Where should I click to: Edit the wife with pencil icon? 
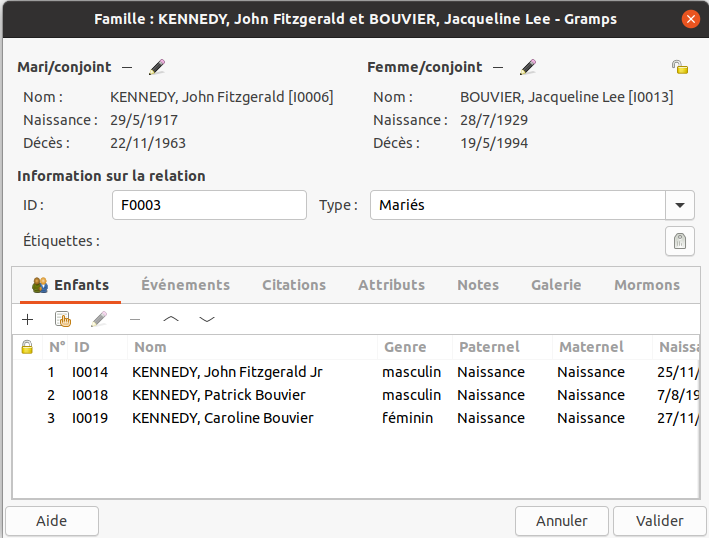point(528,67)
